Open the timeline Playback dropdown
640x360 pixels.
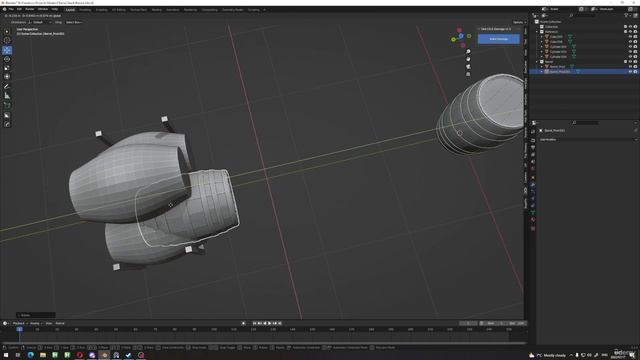pyautogui.click(x=19, y=323)
